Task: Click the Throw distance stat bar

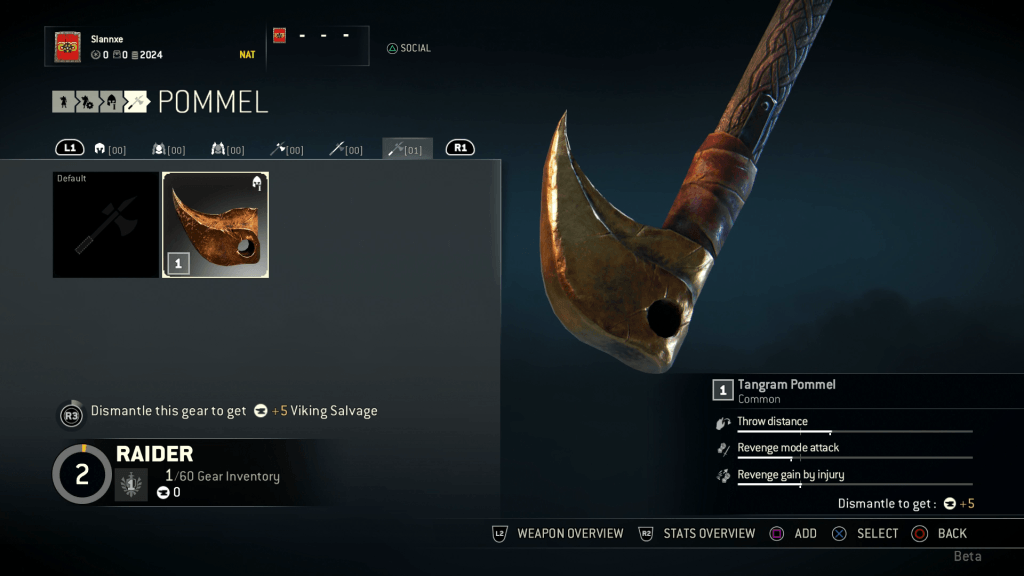Action: (855, 432)
